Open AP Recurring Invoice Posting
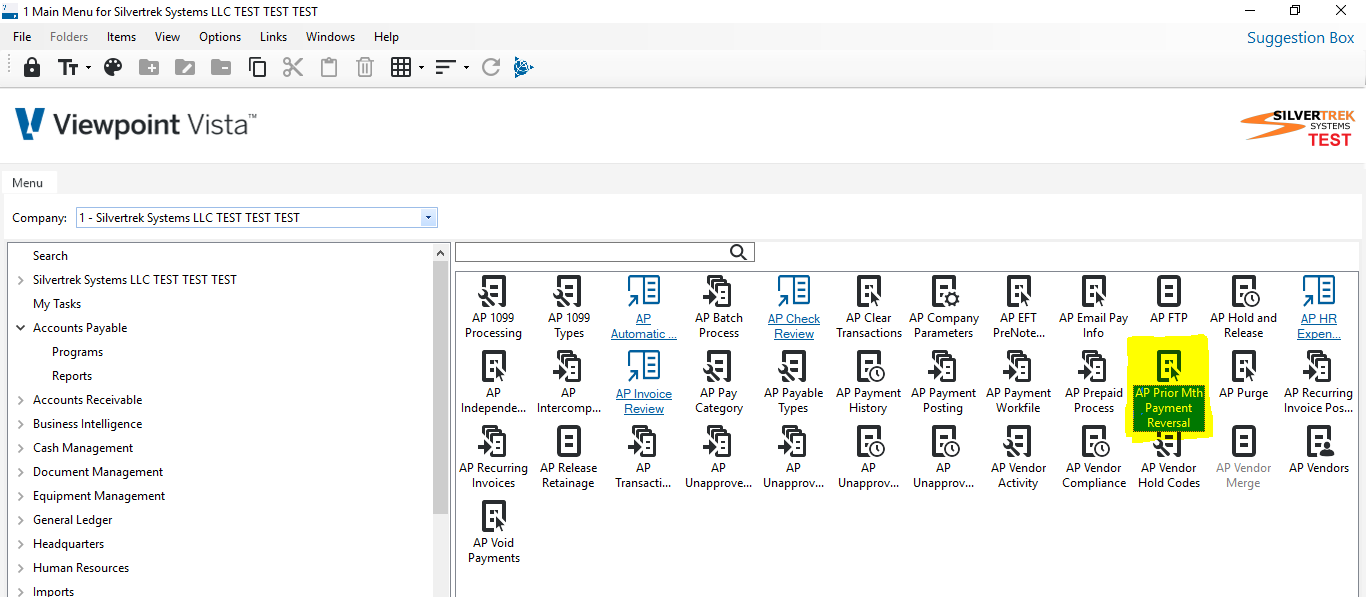Viewport: 1366px width, 597px height. tap(1319, 383)
